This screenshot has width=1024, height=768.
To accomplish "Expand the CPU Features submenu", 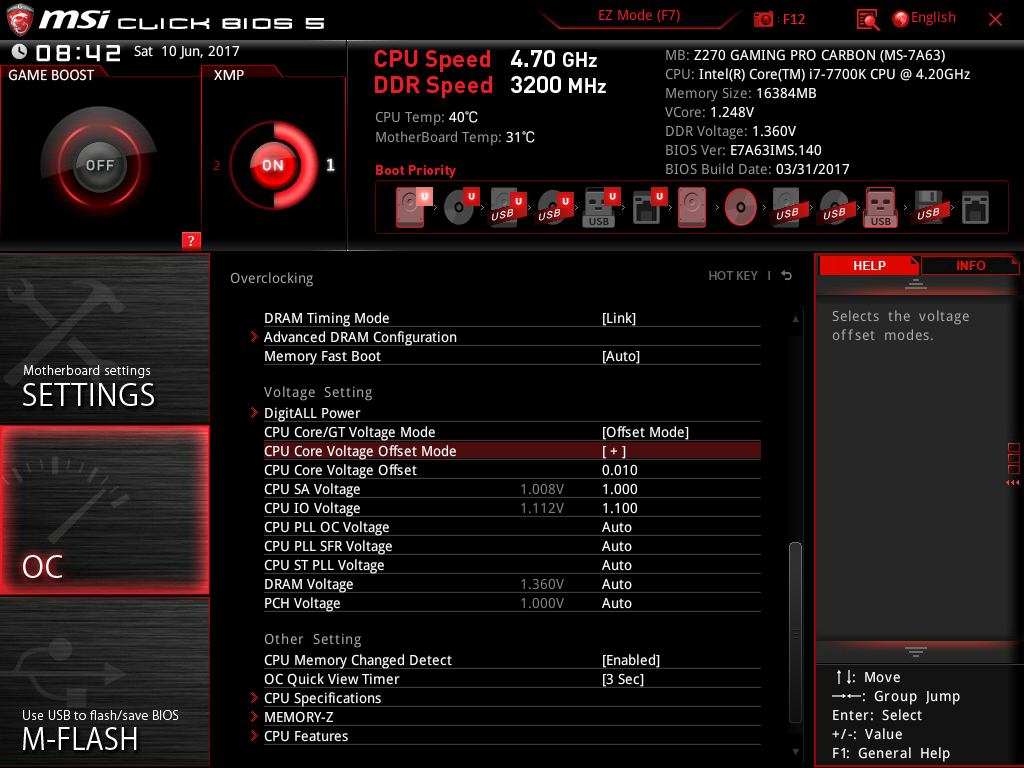I will coord(512,736).
